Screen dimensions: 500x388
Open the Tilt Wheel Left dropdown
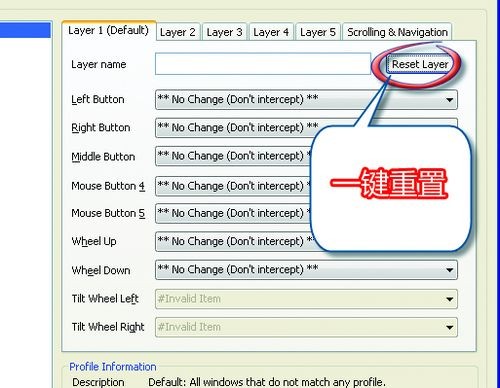pos(306,299)
